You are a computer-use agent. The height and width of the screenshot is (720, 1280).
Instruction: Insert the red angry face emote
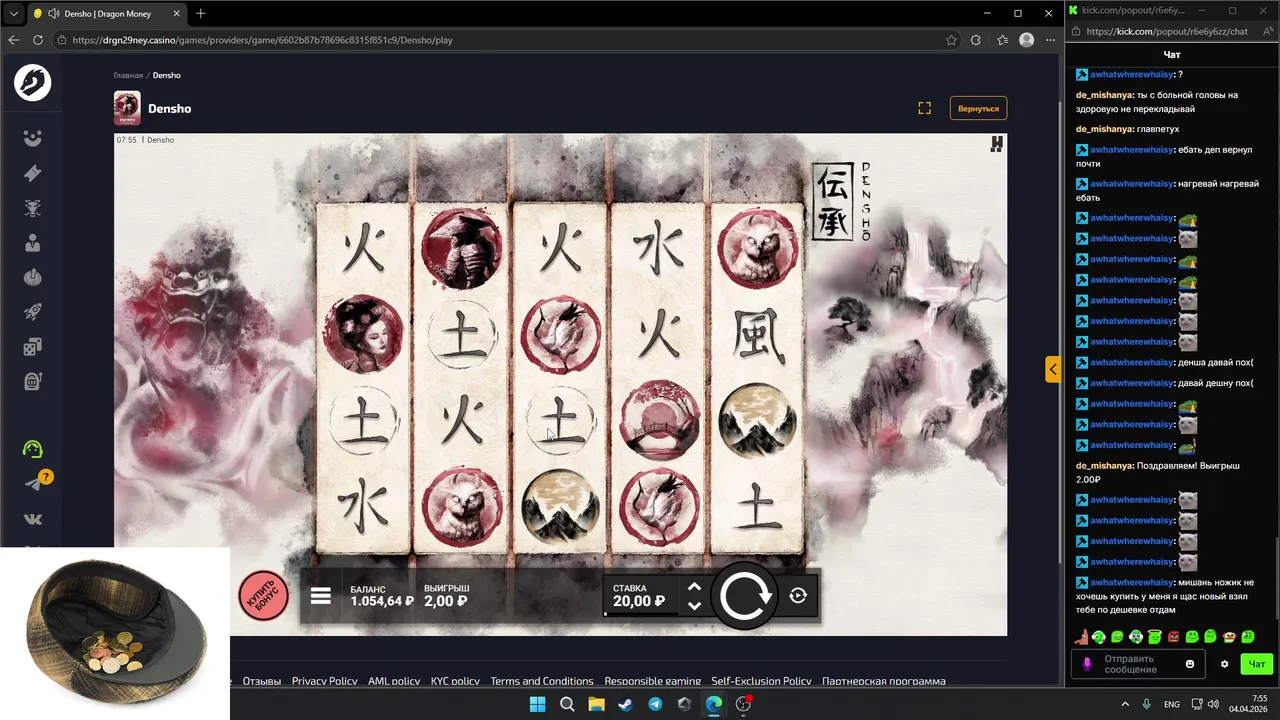tap(1174, 637)
